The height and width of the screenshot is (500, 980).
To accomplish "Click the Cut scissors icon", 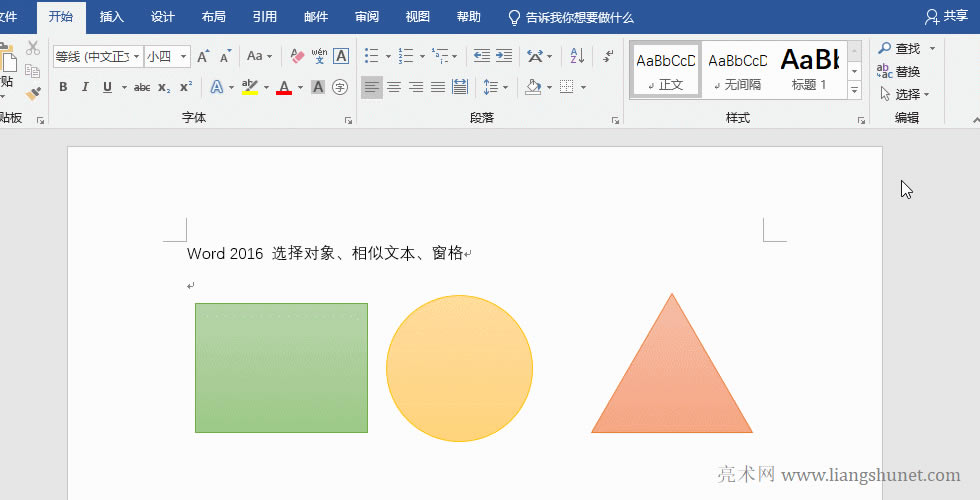I will coord(33,48).
